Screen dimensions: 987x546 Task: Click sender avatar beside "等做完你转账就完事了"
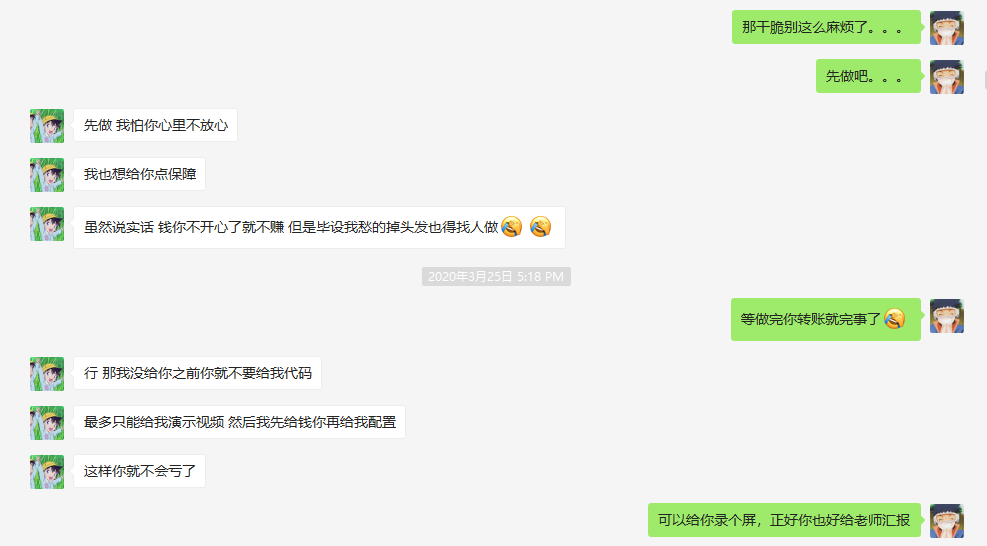pyautogui.click(x=947, y=316)
